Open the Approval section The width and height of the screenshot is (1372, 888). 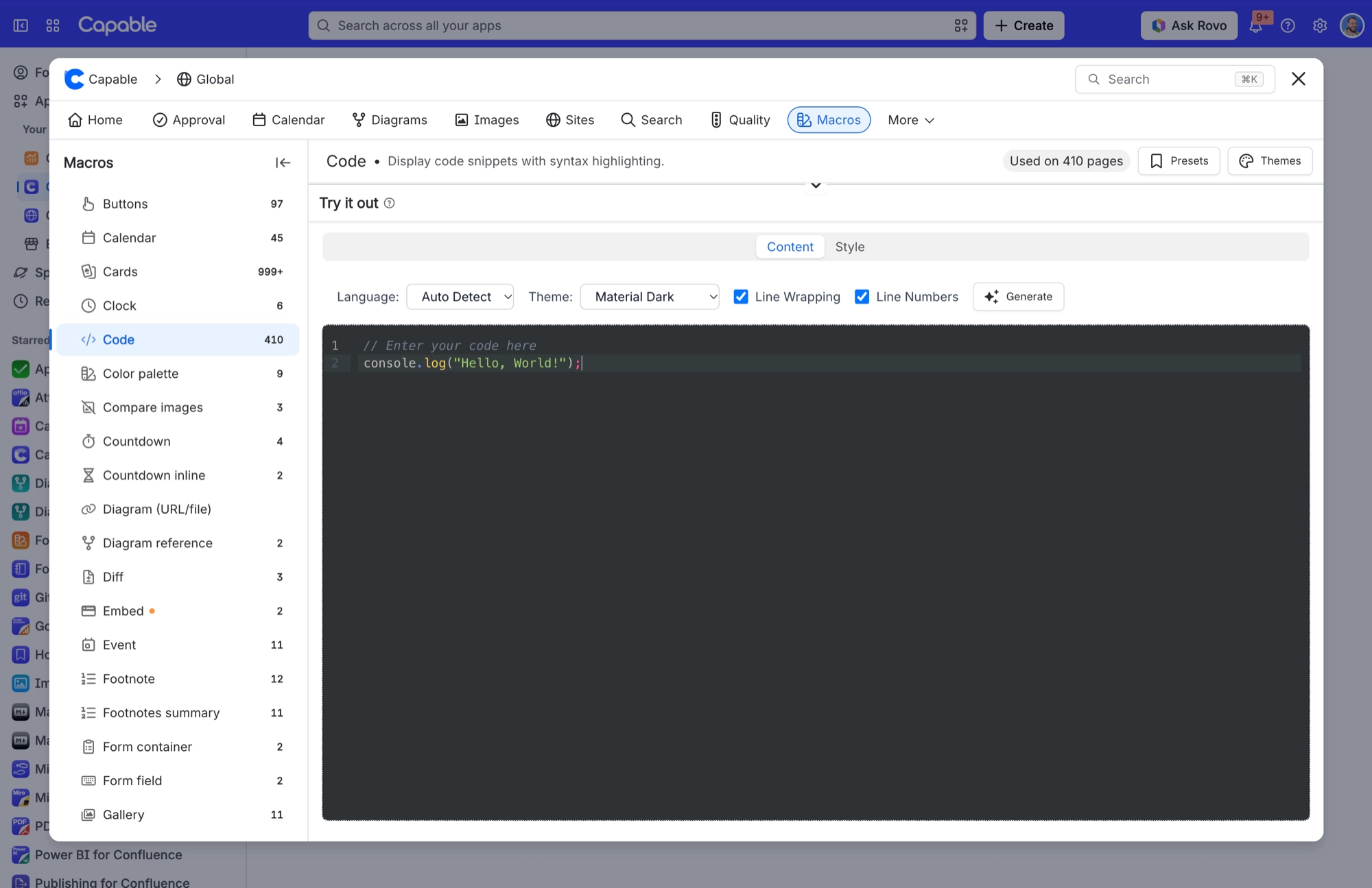(x=189, y=120)
